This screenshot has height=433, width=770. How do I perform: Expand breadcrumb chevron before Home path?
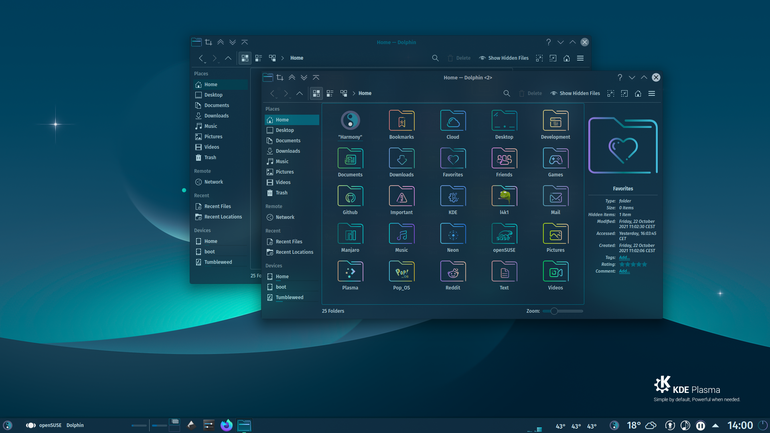point(354,93)
